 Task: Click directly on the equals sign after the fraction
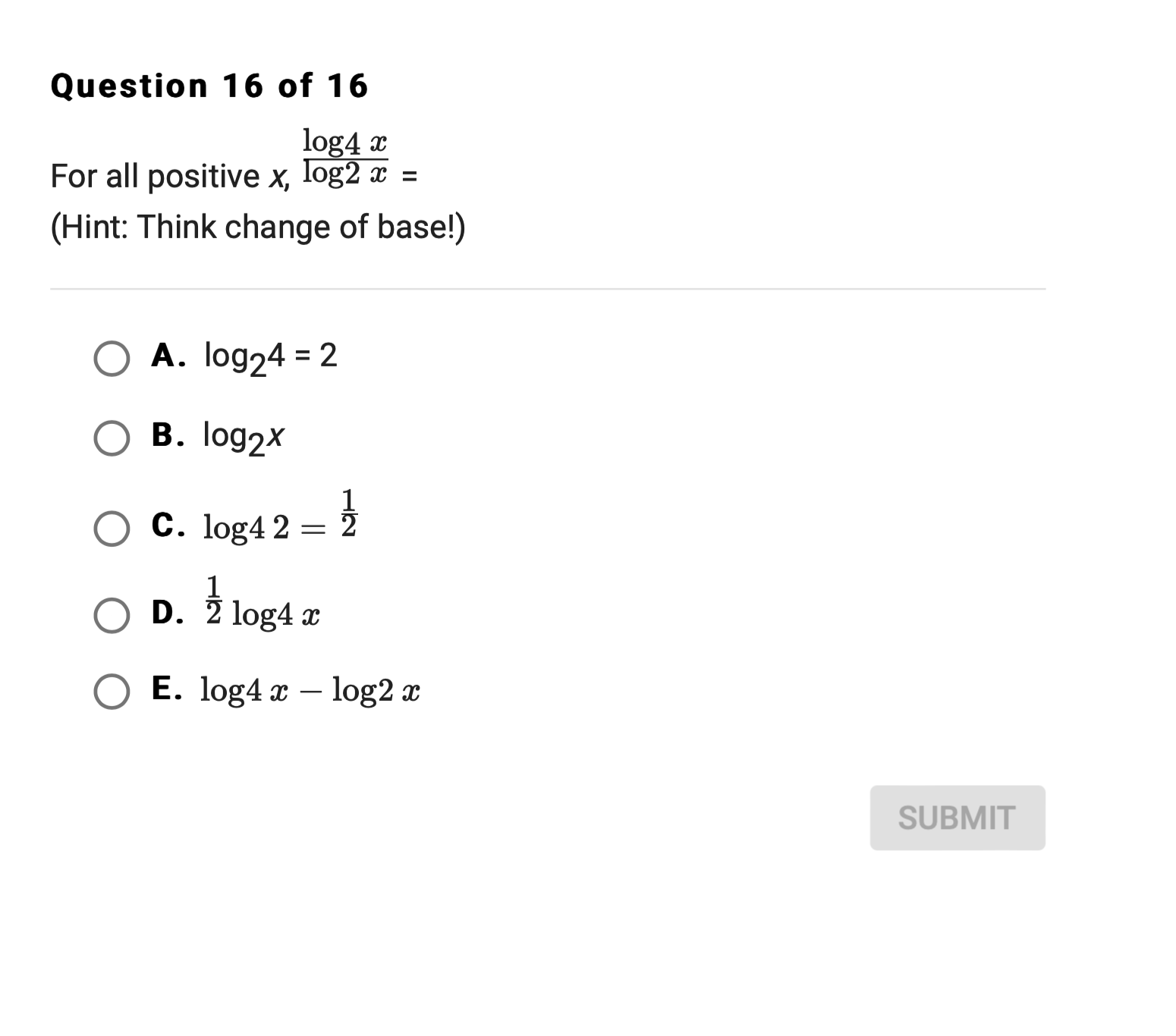[x=409, y=176]
